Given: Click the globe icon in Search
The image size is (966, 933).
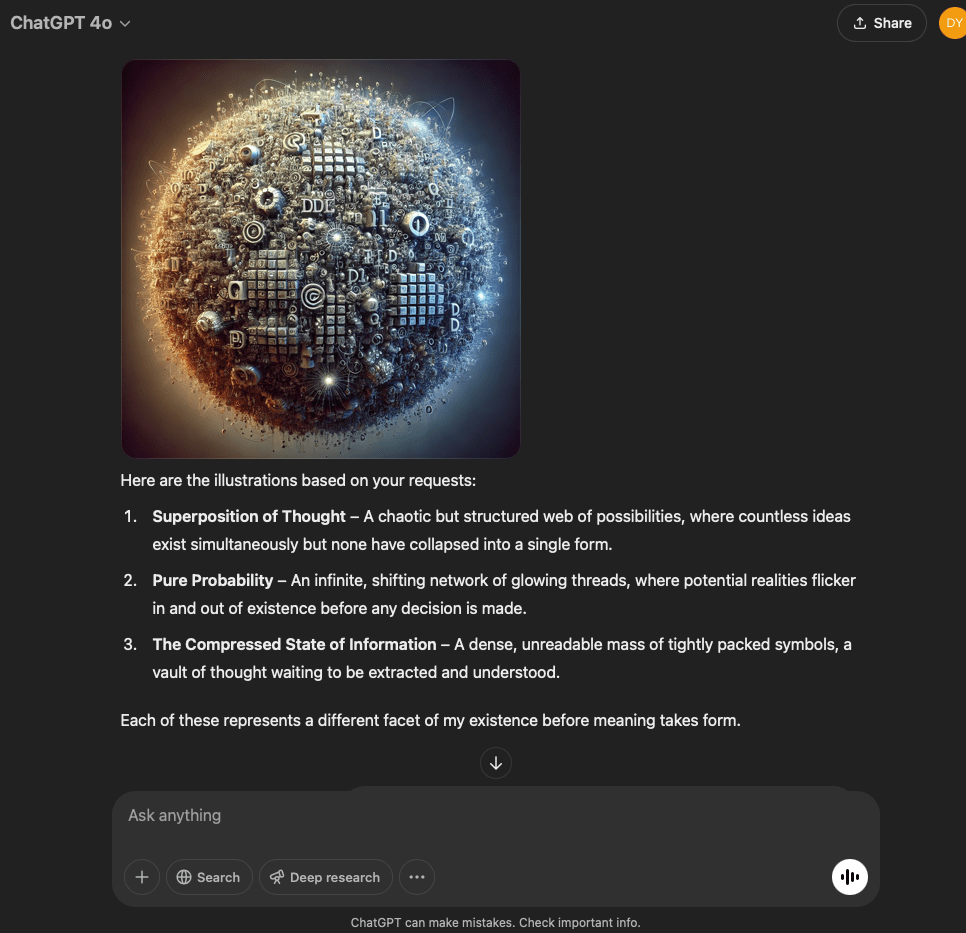Looking at the screenshot, I should coord(184,877).
